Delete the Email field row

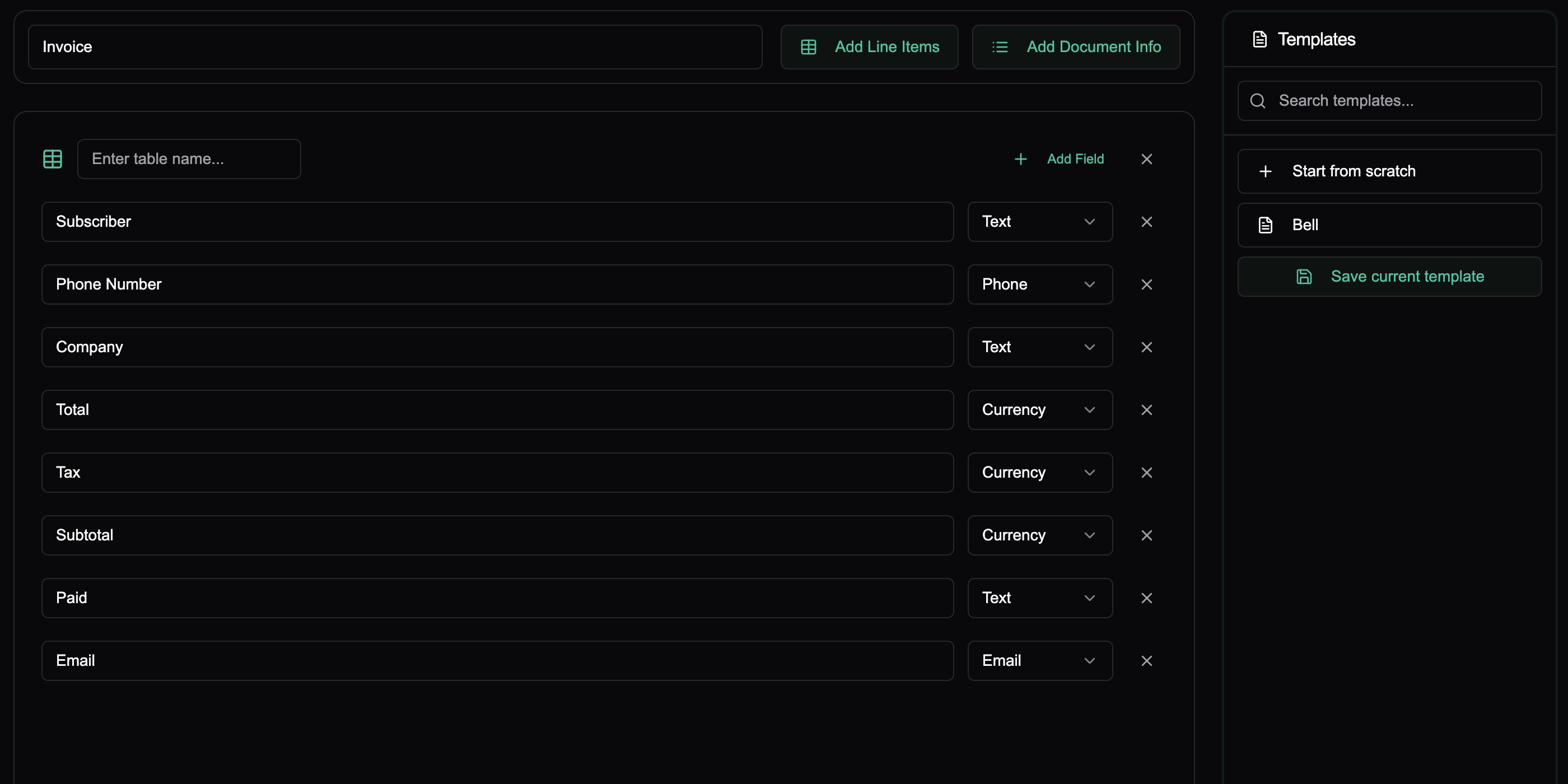click(x=1146, y=660)
